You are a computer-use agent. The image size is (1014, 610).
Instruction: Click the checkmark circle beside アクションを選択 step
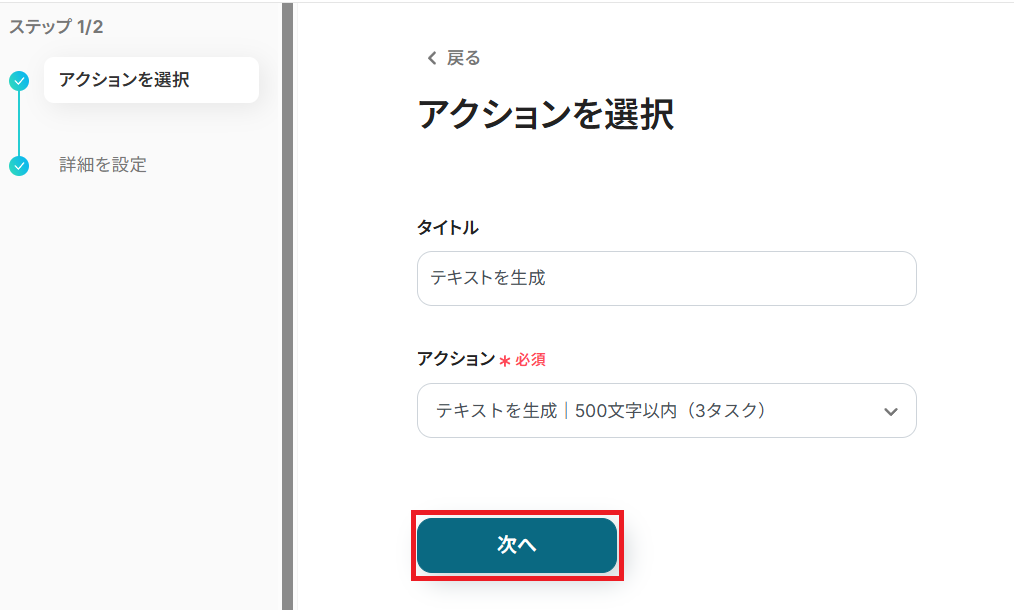pos(19,81)
